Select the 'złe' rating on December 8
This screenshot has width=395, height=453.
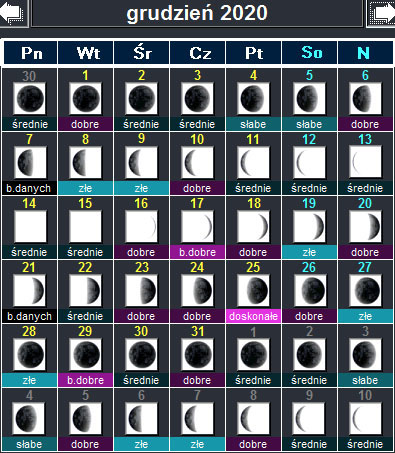click(x=85, y=188)
